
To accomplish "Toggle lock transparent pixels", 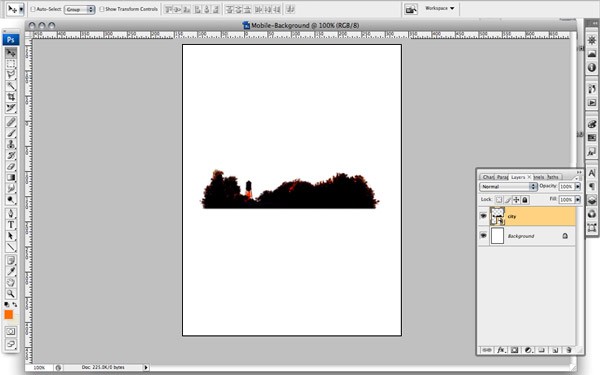I will 499,199.
